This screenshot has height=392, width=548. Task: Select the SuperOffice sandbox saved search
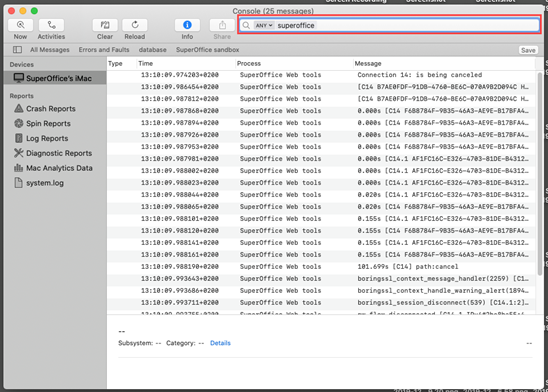[x=208, y=50]
